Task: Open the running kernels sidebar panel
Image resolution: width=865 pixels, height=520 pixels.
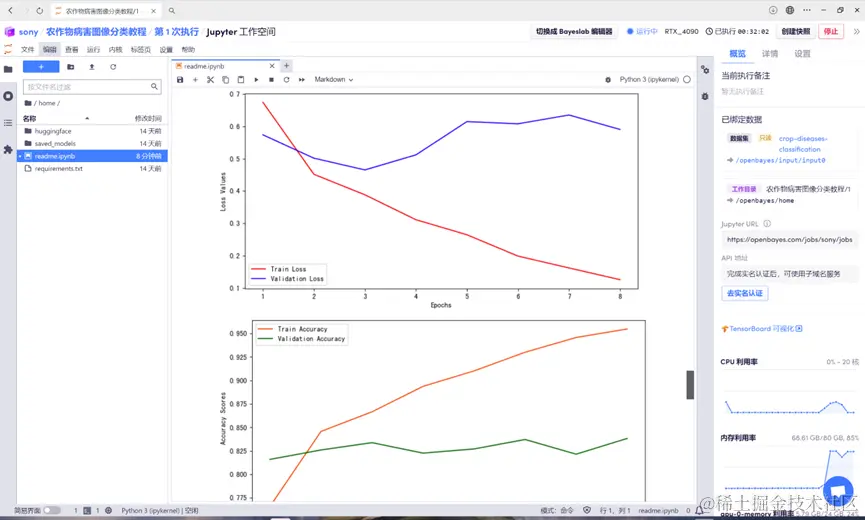Action: pyautogui.click(x=8, y=96)
